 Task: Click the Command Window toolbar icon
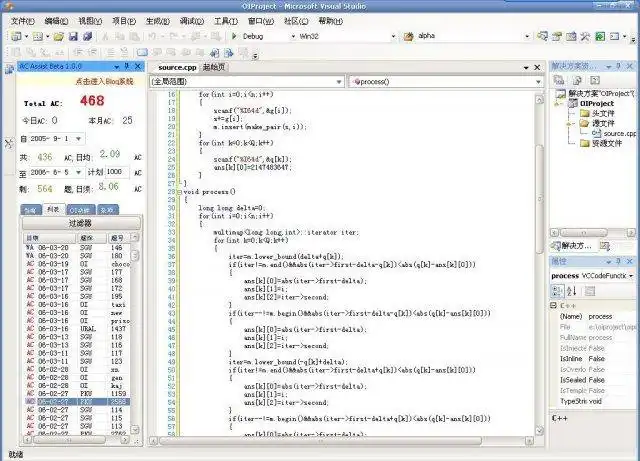615,36
